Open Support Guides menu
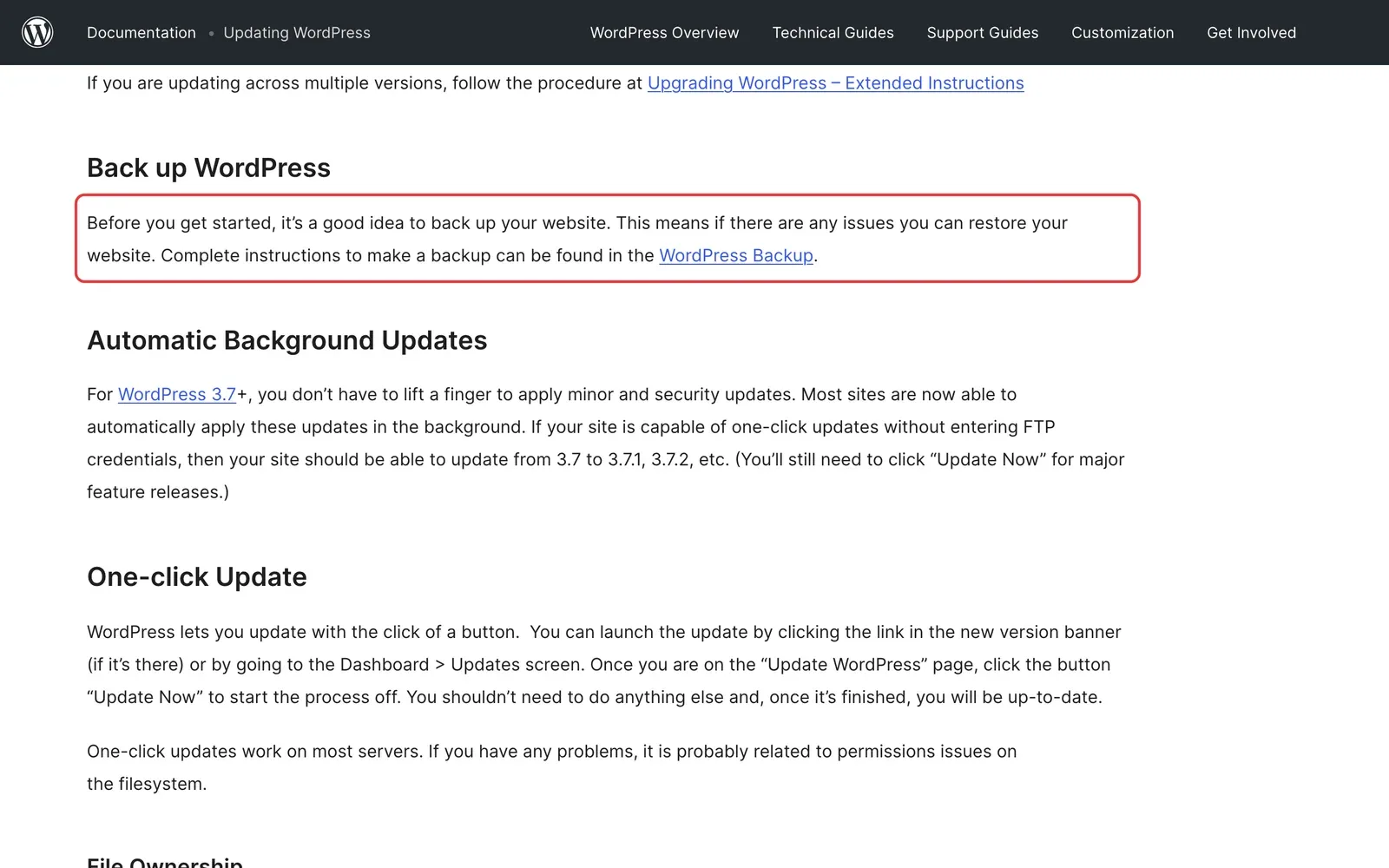 click(982, 33)
